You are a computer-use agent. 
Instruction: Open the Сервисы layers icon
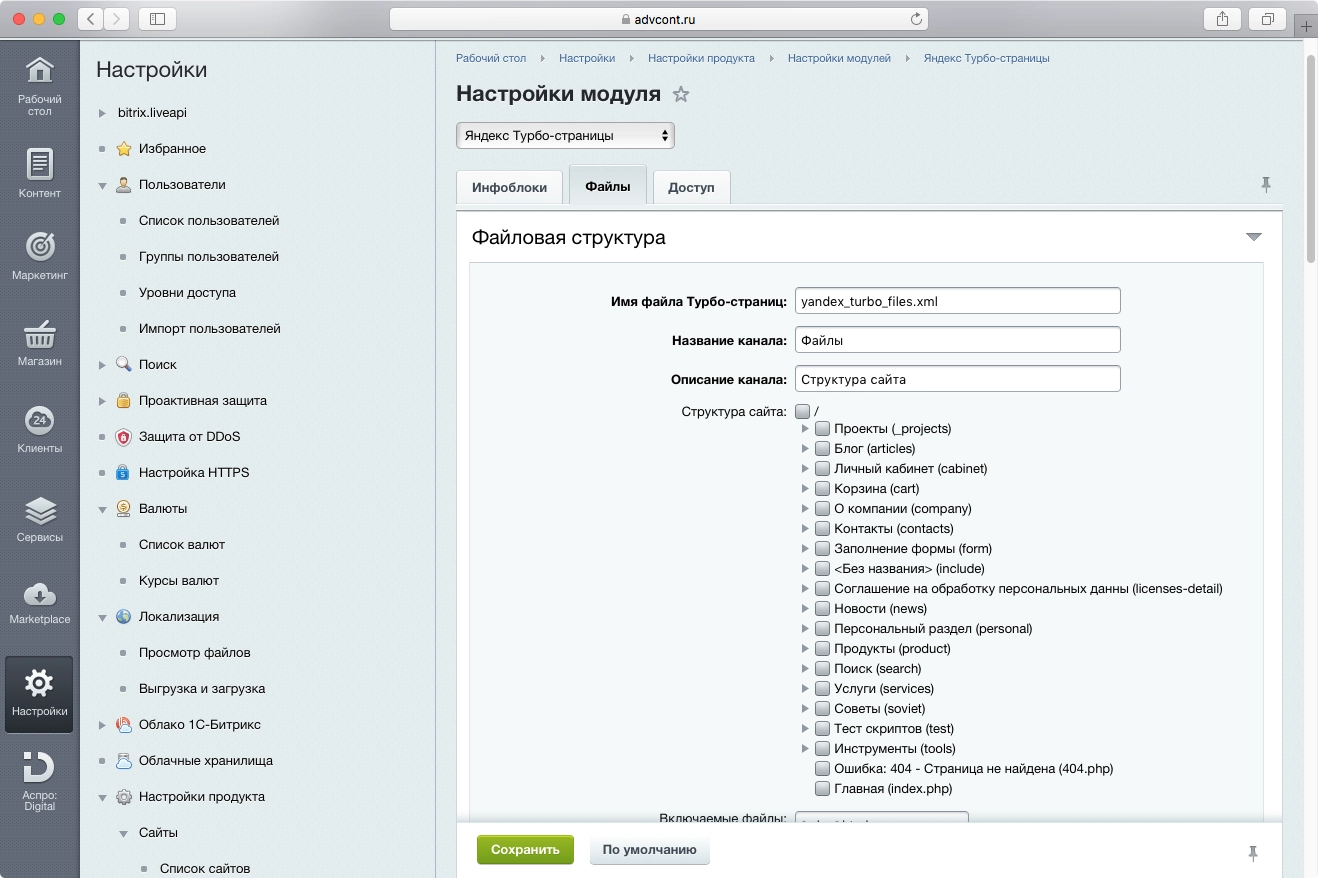point(39,511)
